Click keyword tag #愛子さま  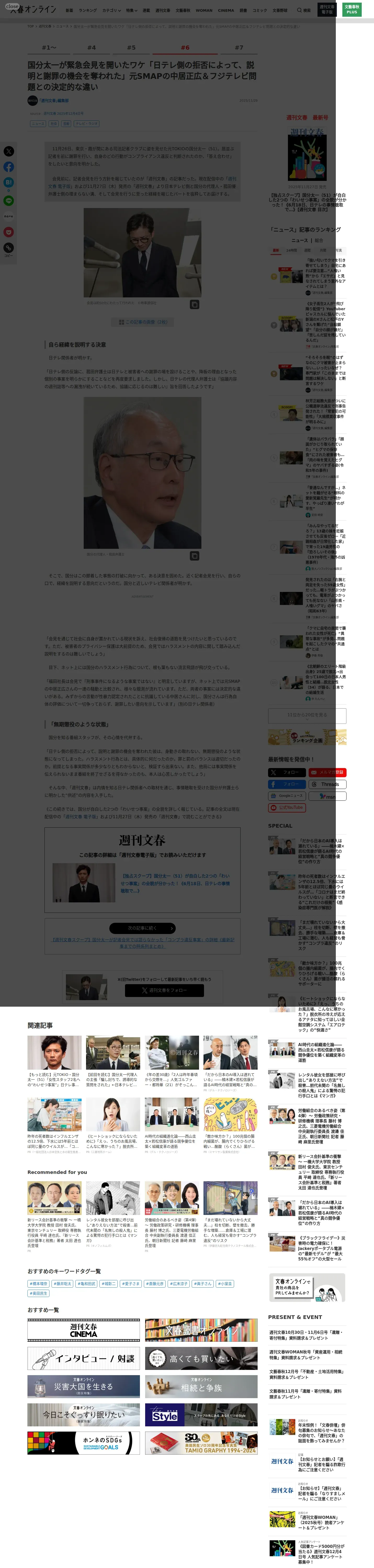[x=131, y=1284]
